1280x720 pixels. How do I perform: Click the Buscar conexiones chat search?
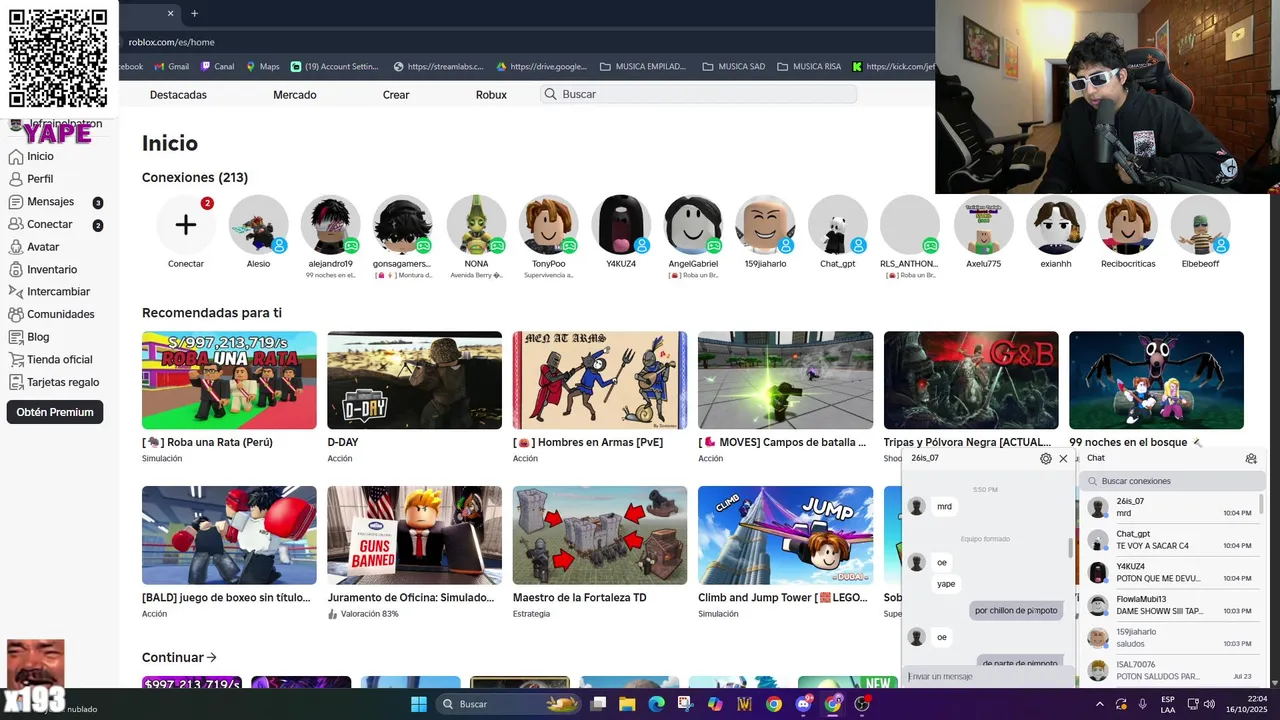click(1172, 481)
